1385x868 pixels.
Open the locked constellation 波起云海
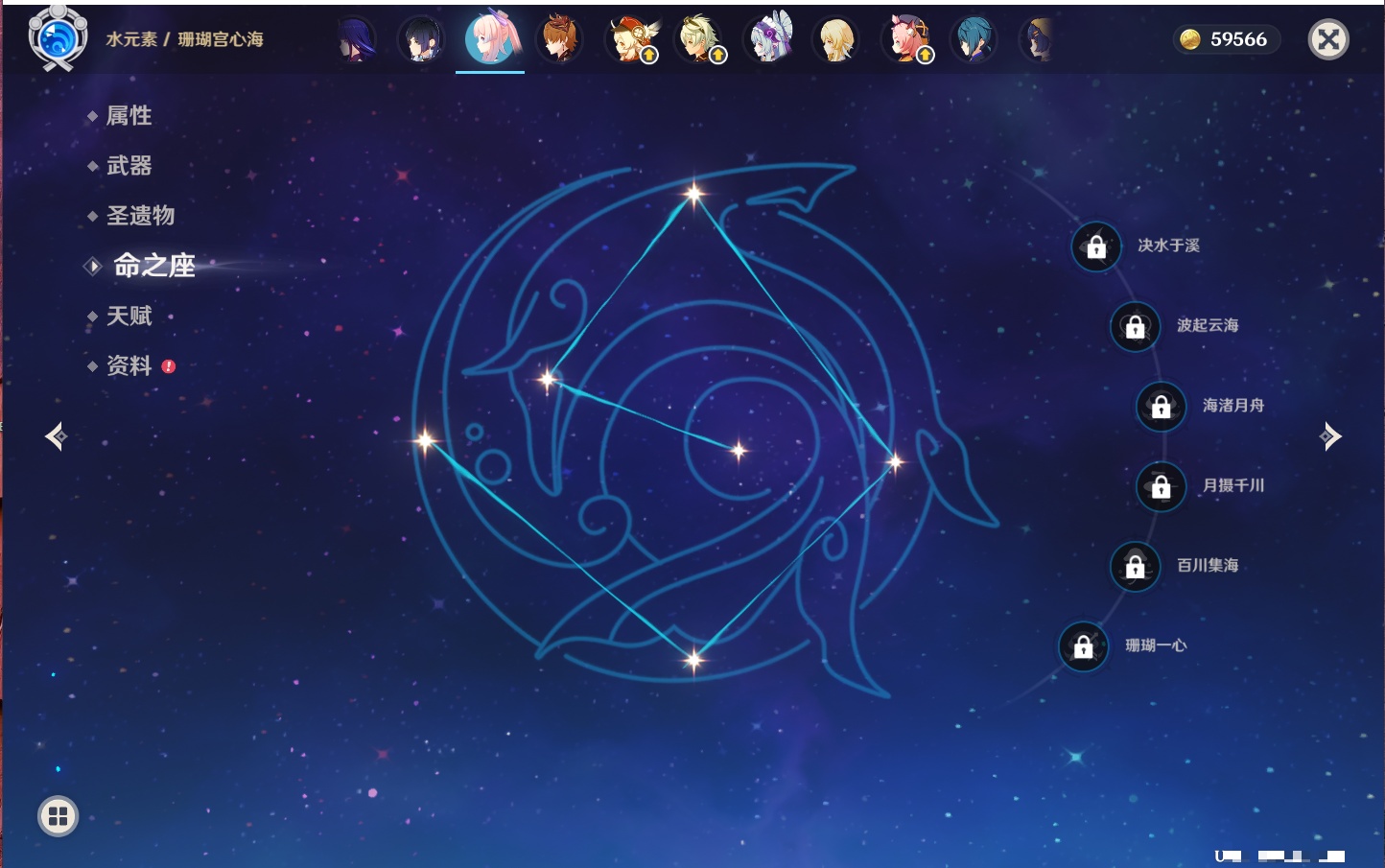(1135, 326)
